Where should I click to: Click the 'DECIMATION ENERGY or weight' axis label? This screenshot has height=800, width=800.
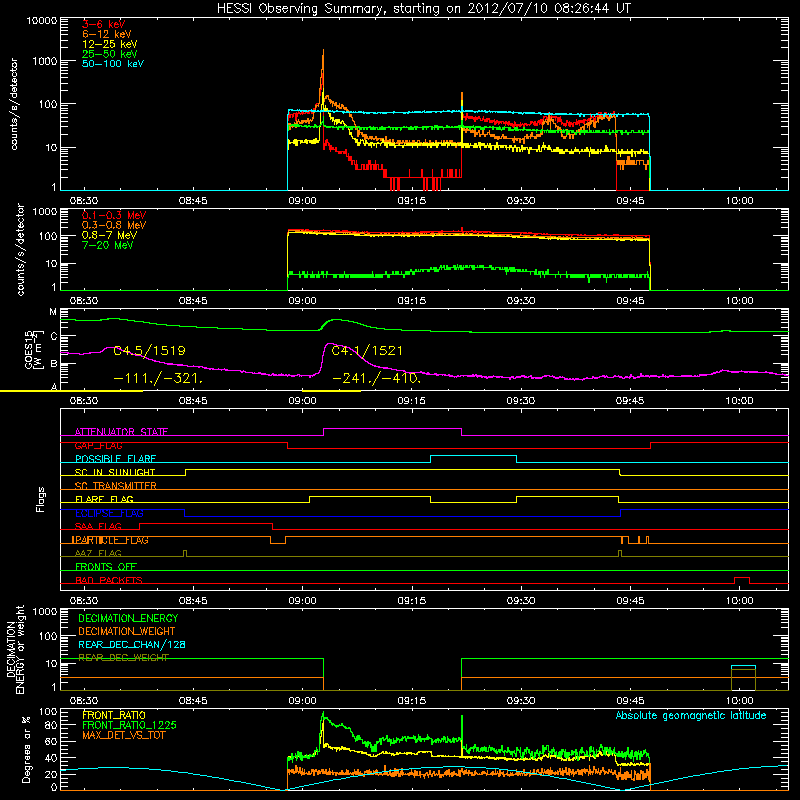(15, 649)
